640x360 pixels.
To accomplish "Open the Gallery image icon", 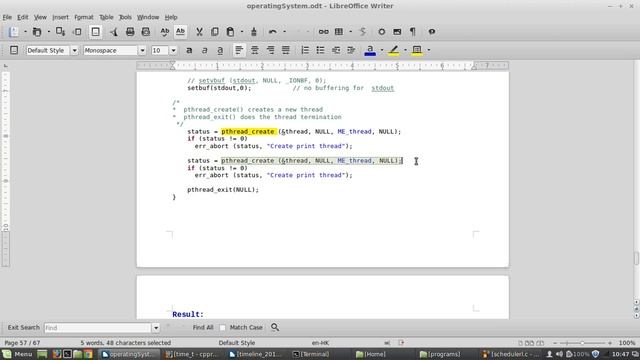I will click(x=397, y=32).
